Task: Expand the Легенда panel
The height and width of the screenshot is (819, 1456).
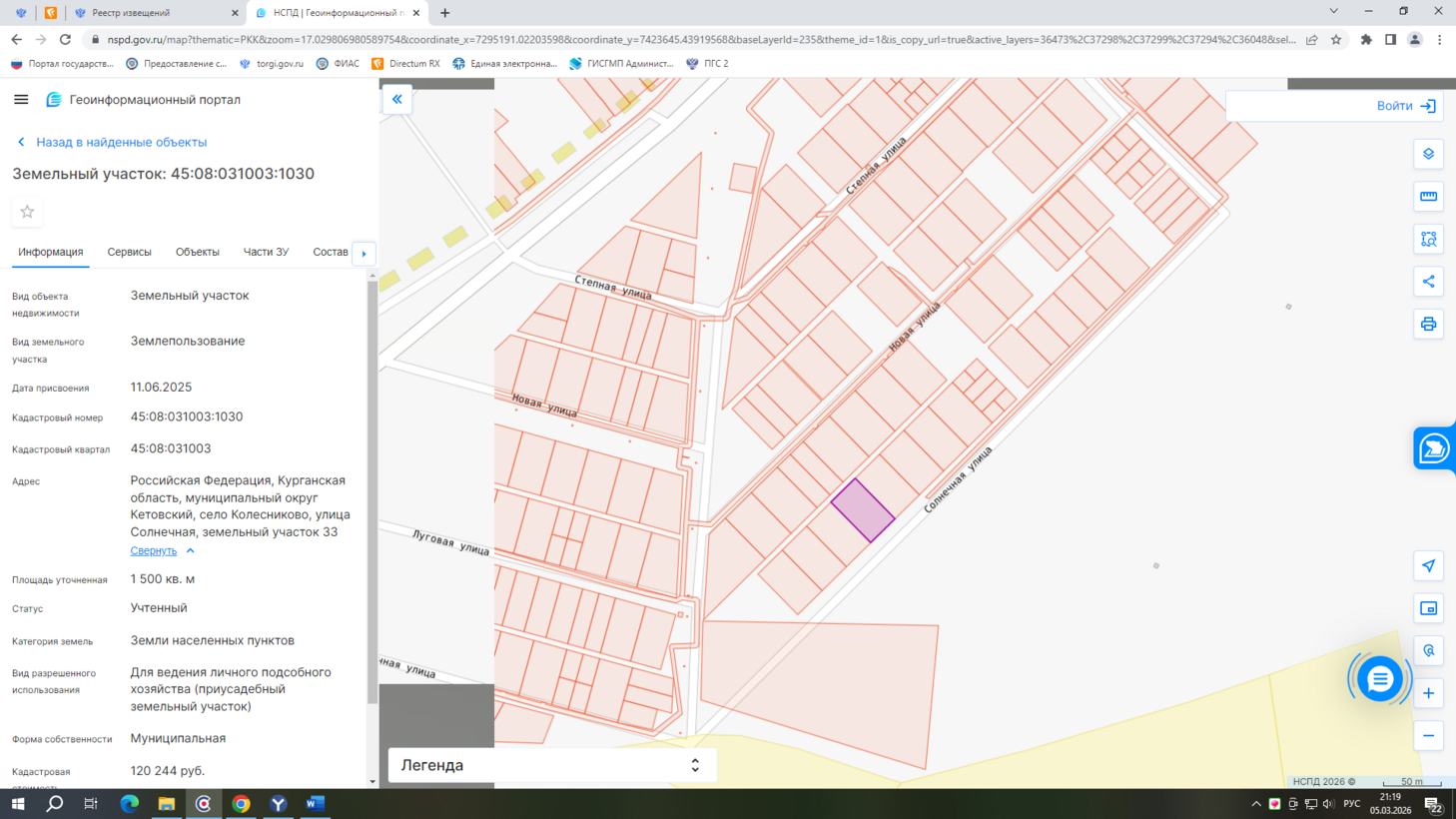Action: click(x=552, y=765)
